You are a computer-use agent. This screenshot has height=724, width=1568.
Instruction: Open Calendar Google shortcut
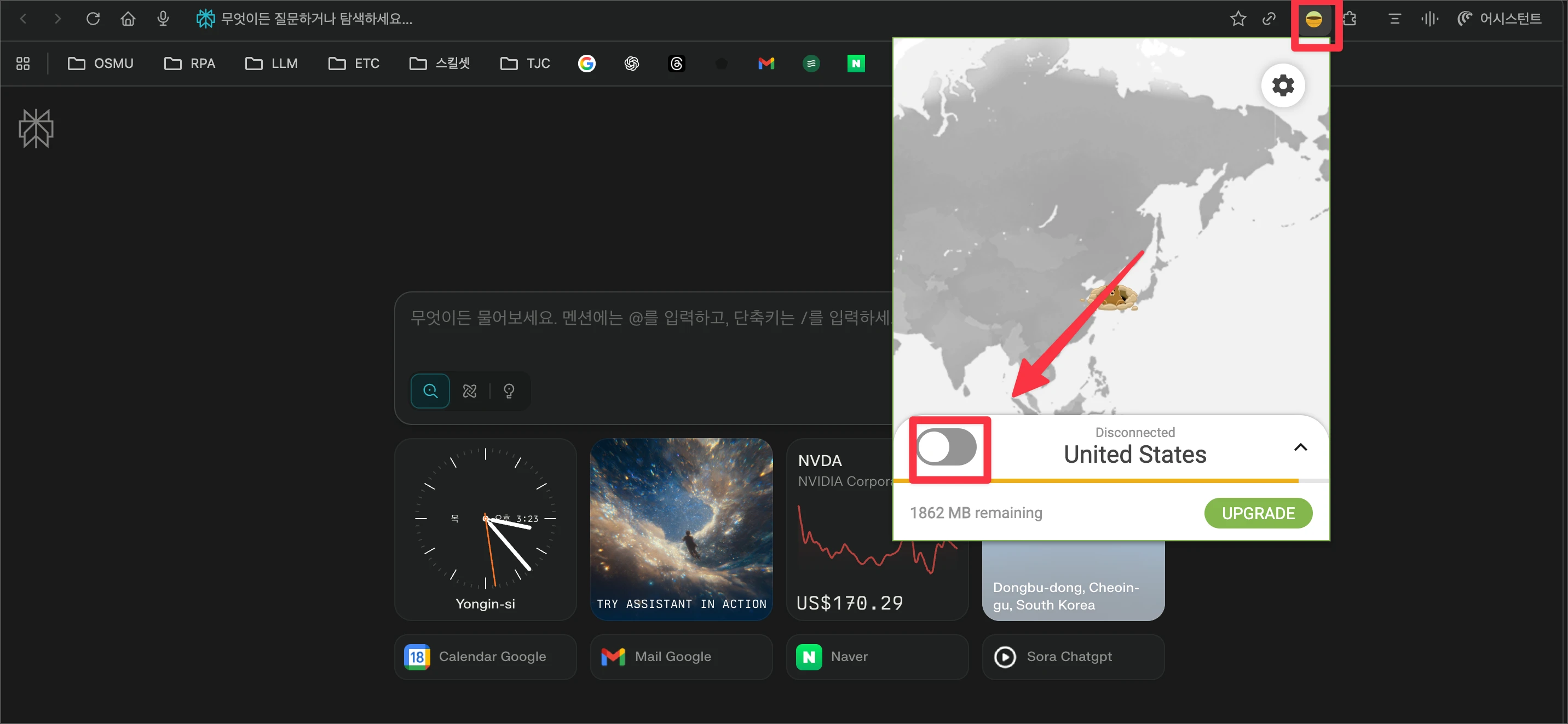pyautogui.click(x=485, y=657)
